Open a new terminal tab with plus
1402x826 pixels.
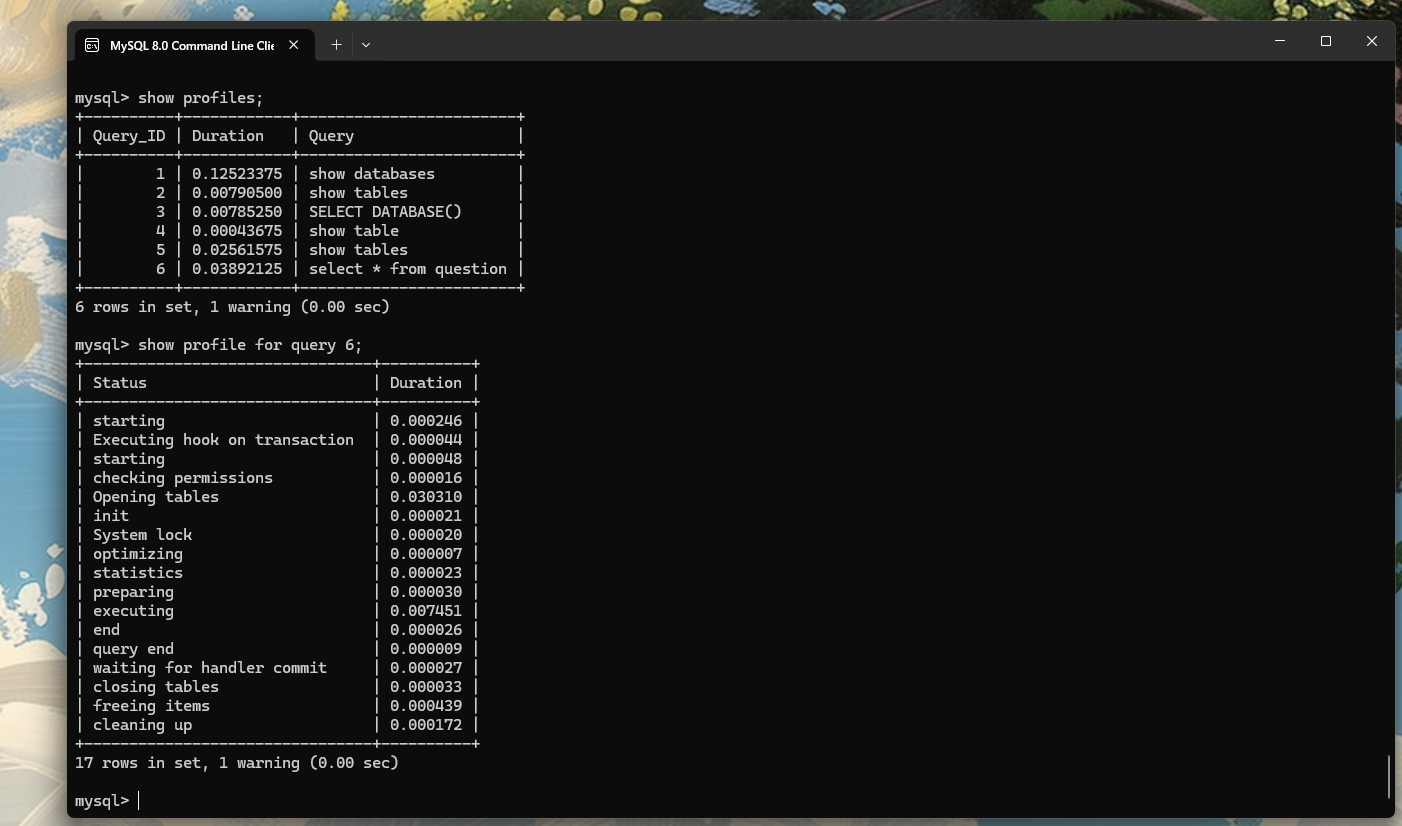336,45
